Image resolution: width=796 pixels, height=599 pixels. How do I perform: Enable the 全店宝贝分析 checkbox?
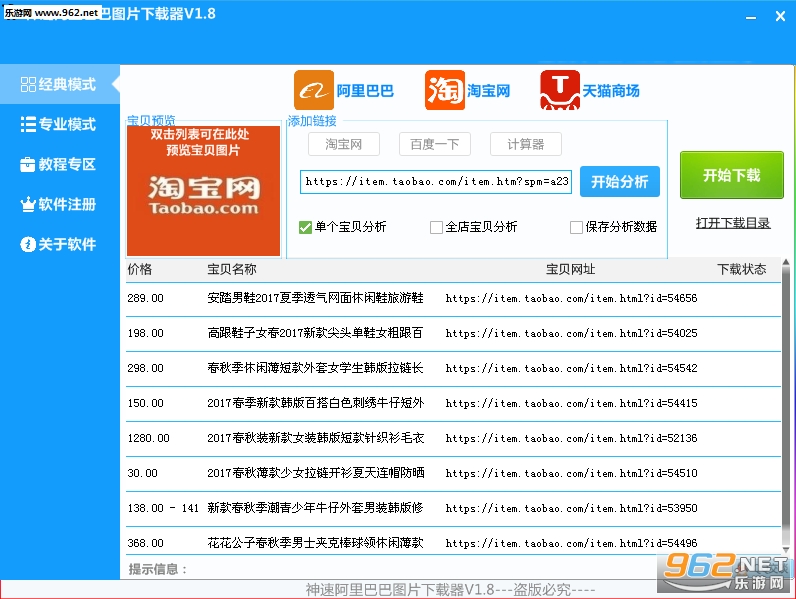click(436, 227)
